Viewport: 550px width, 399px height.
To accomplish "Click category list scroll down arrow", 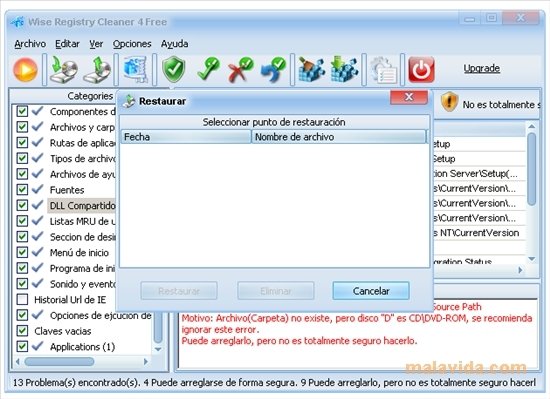I will (158, 349).
